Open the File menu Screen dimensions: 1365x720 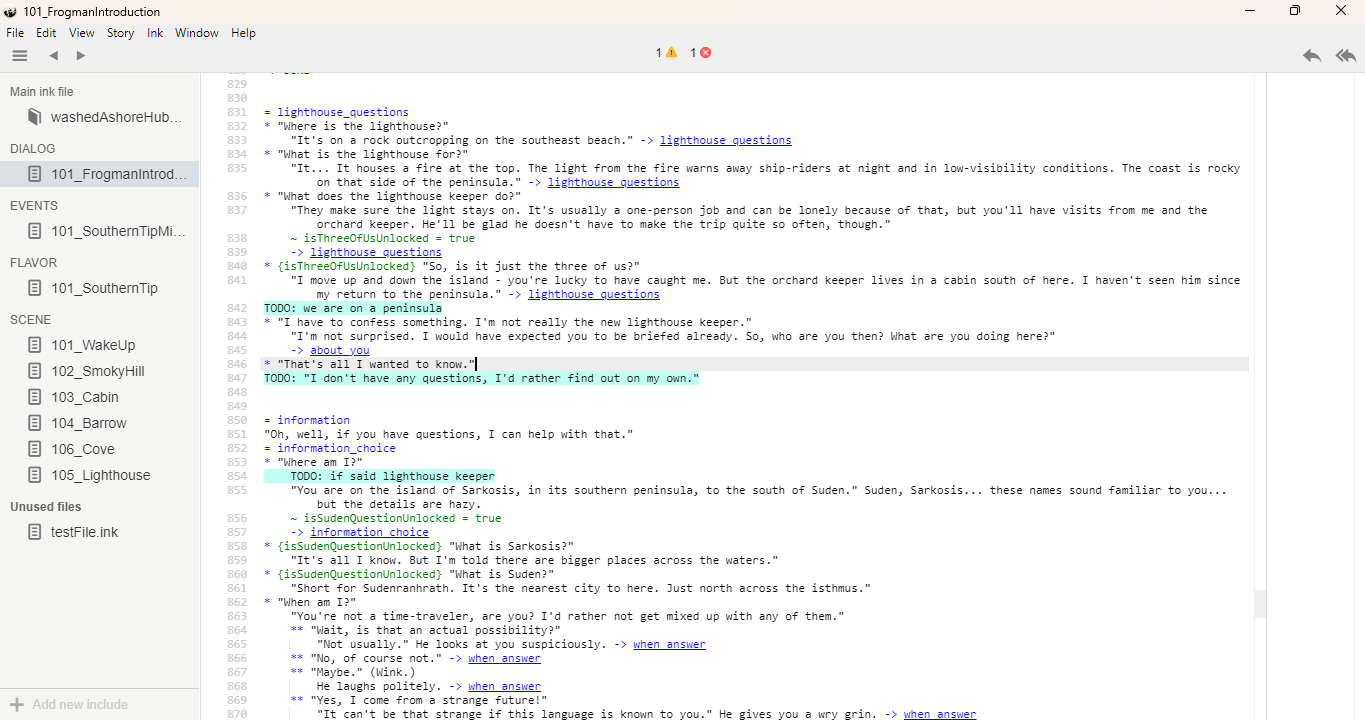coord(15,33)
